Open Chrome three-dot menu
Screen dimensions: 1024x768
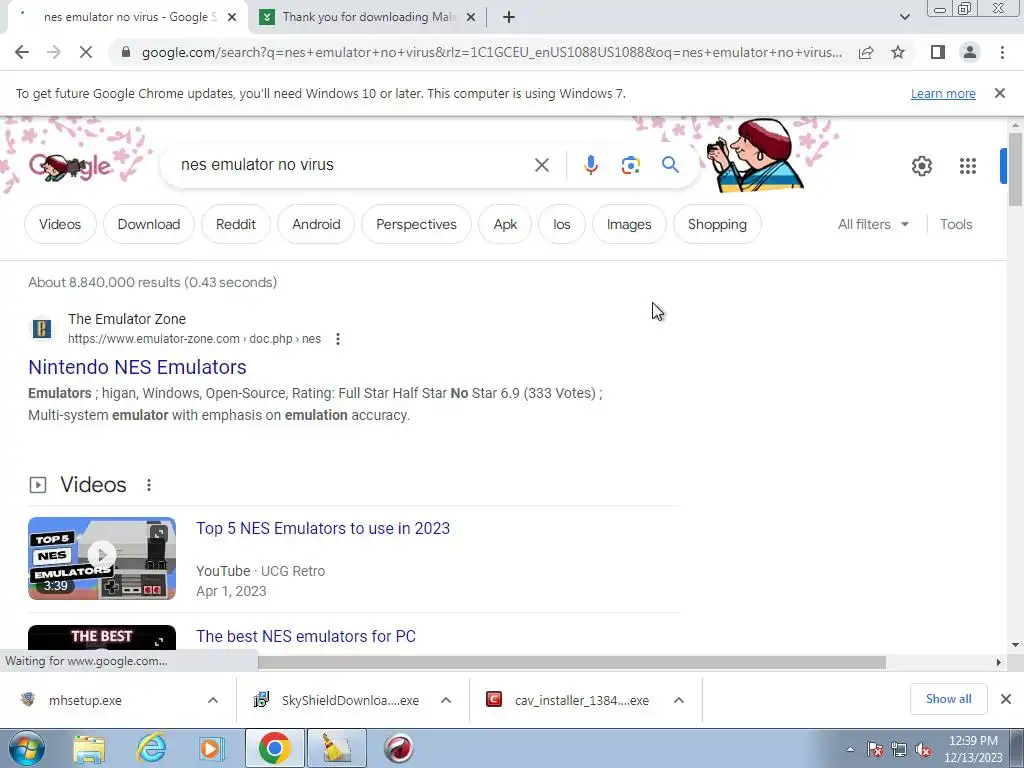[1002, 52]
